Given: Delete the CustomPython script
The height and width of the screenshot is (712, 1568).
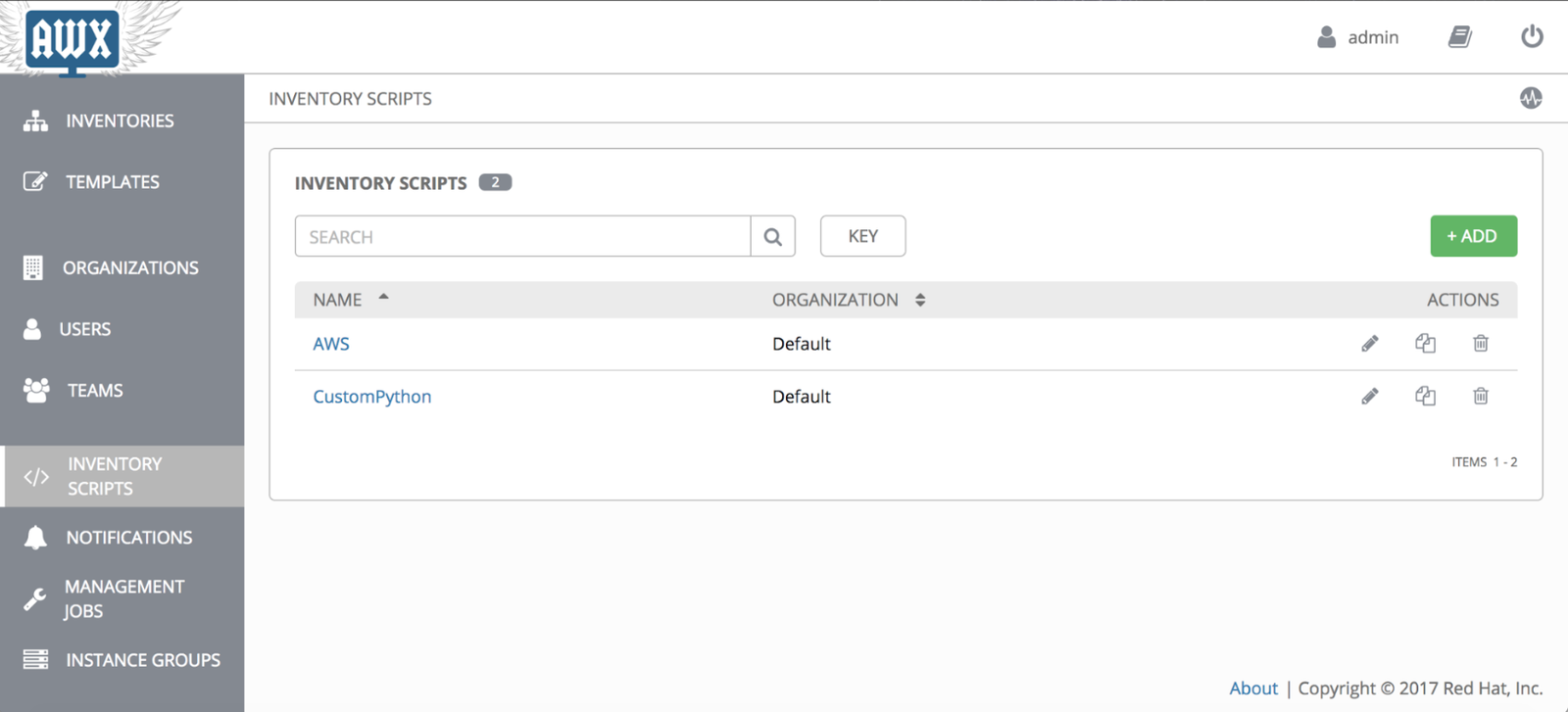Looking at the screenshot, I should (x=1481, y=397).
